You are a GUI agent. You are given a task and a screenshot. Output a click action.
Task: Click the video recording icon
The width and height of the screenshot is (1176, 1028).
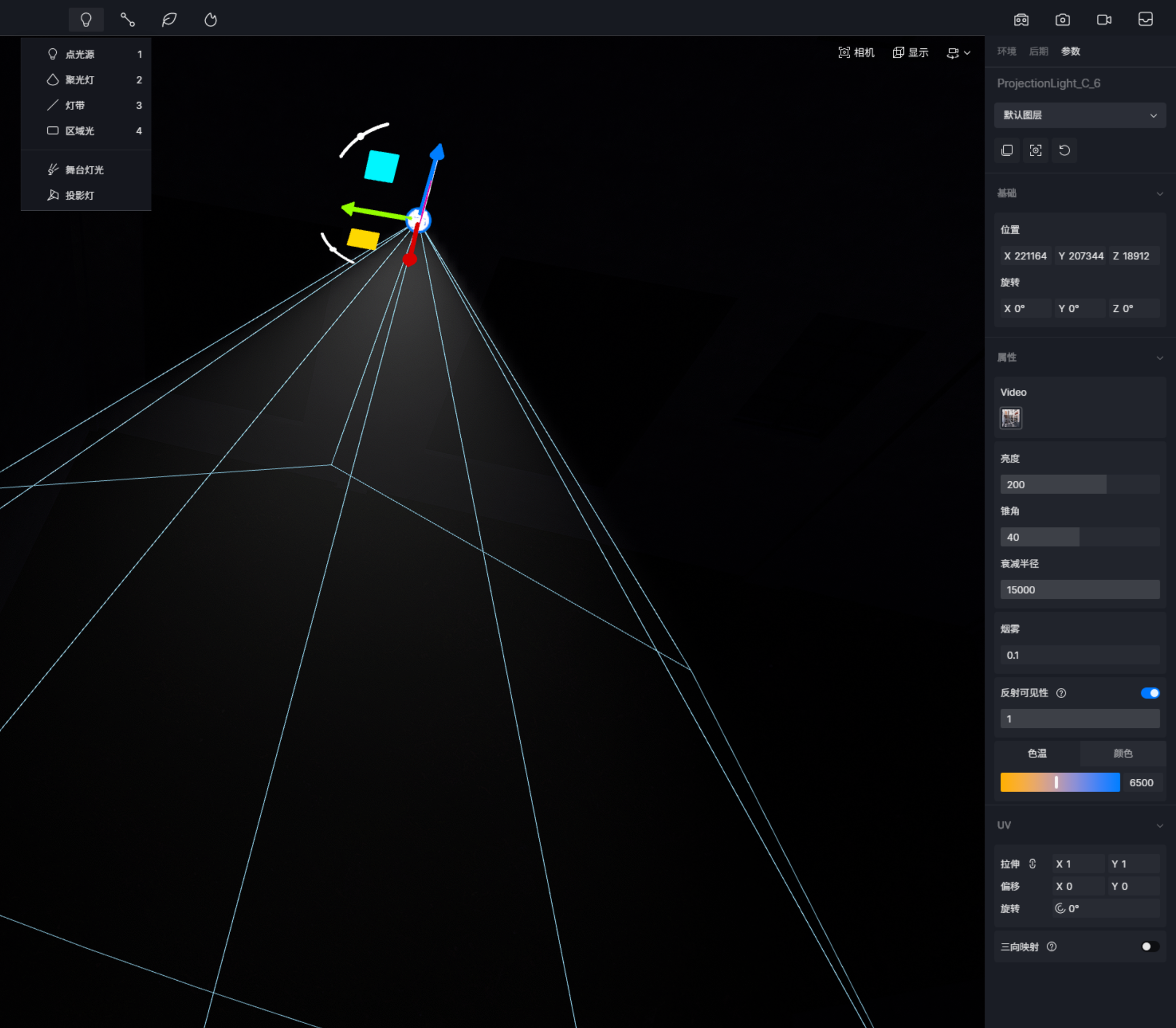click(1104, 20)
